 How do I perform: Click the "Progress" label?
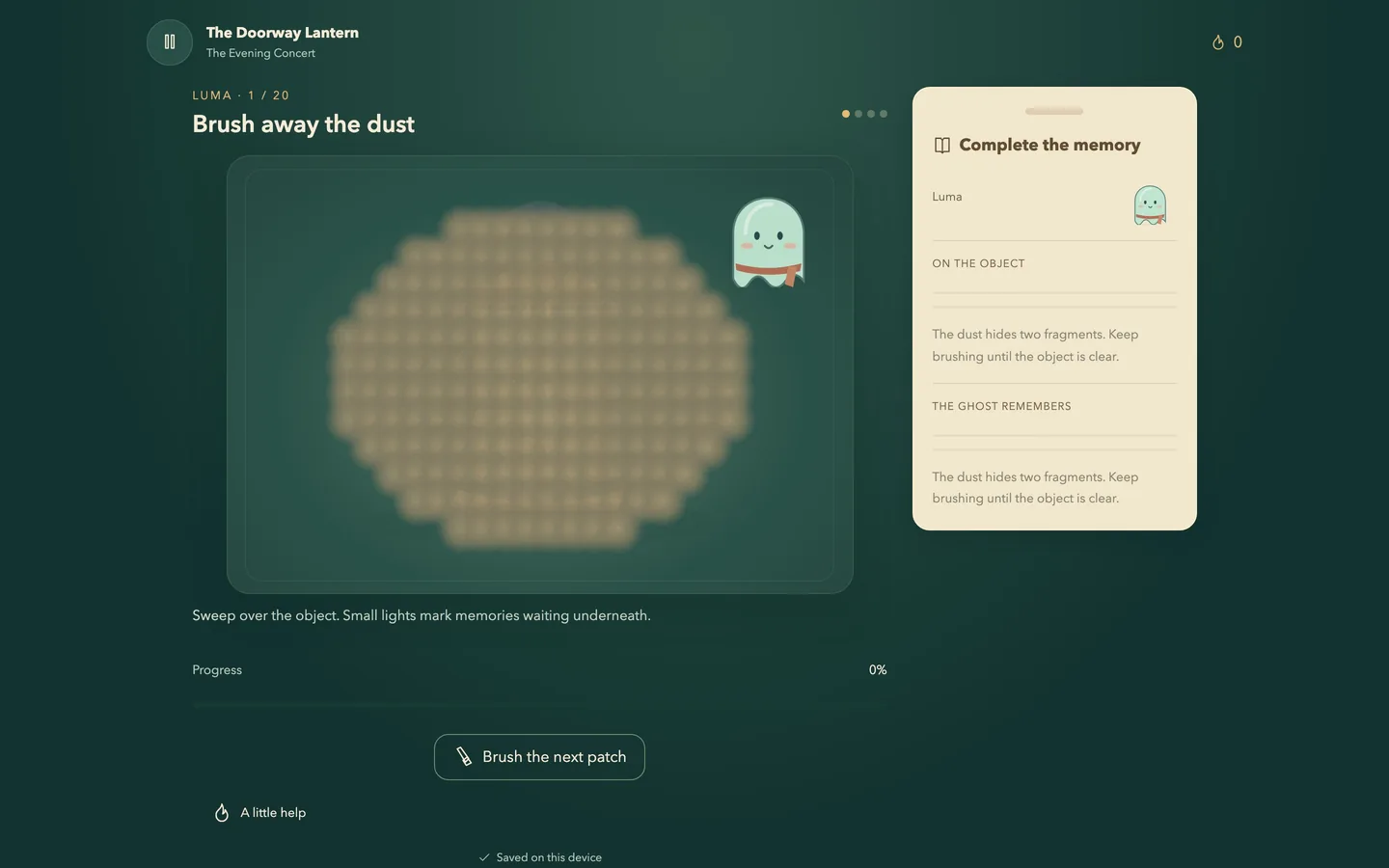217,670
